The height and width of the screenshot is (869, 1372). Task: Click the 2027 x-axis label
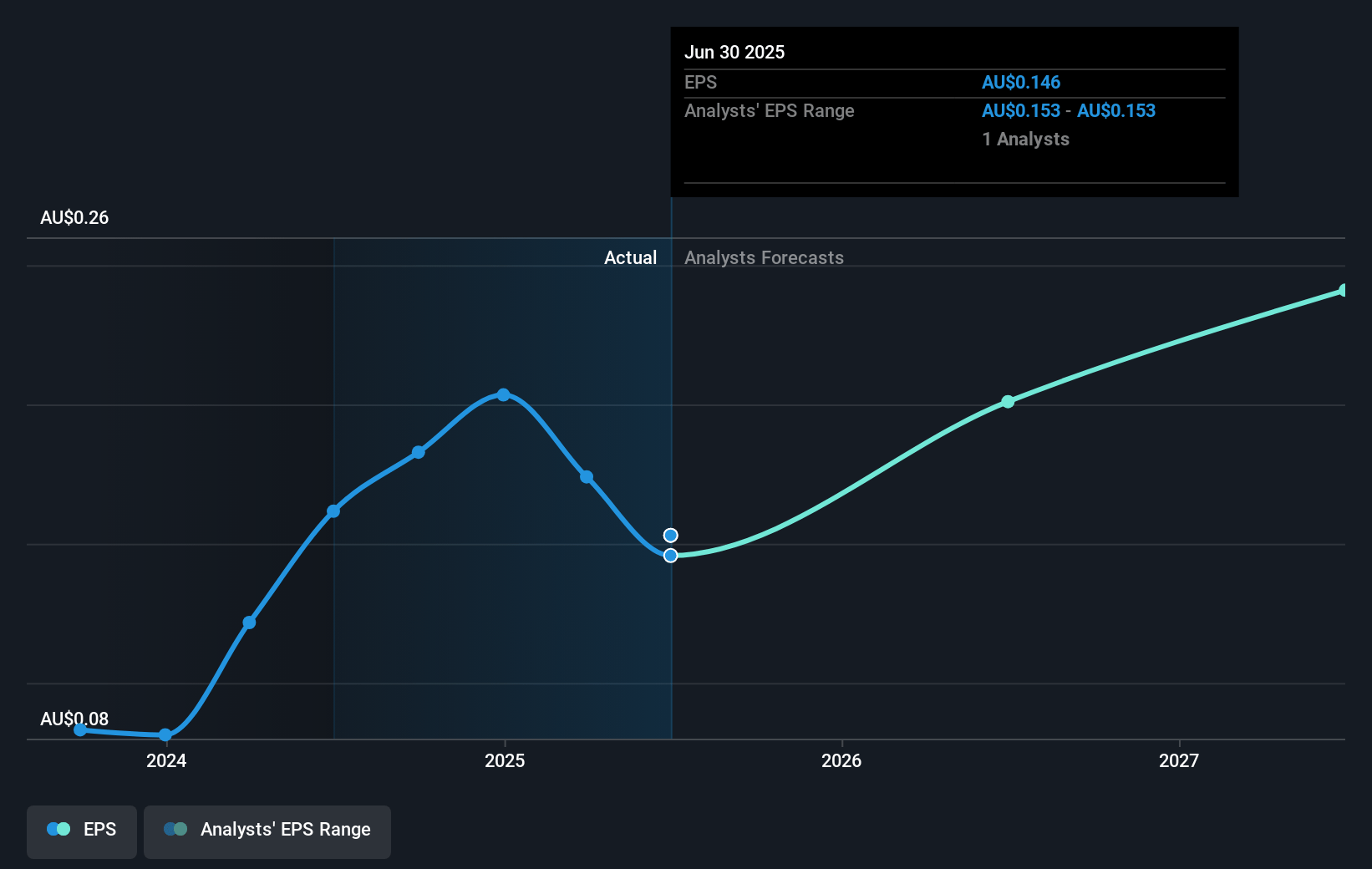(x=1179, y=760)
